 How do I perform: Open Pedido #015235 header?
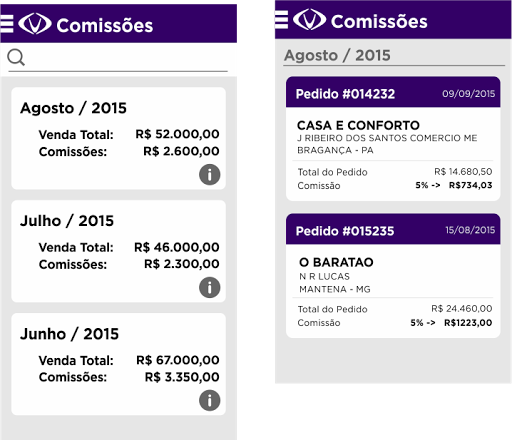(x=393, y=229)
